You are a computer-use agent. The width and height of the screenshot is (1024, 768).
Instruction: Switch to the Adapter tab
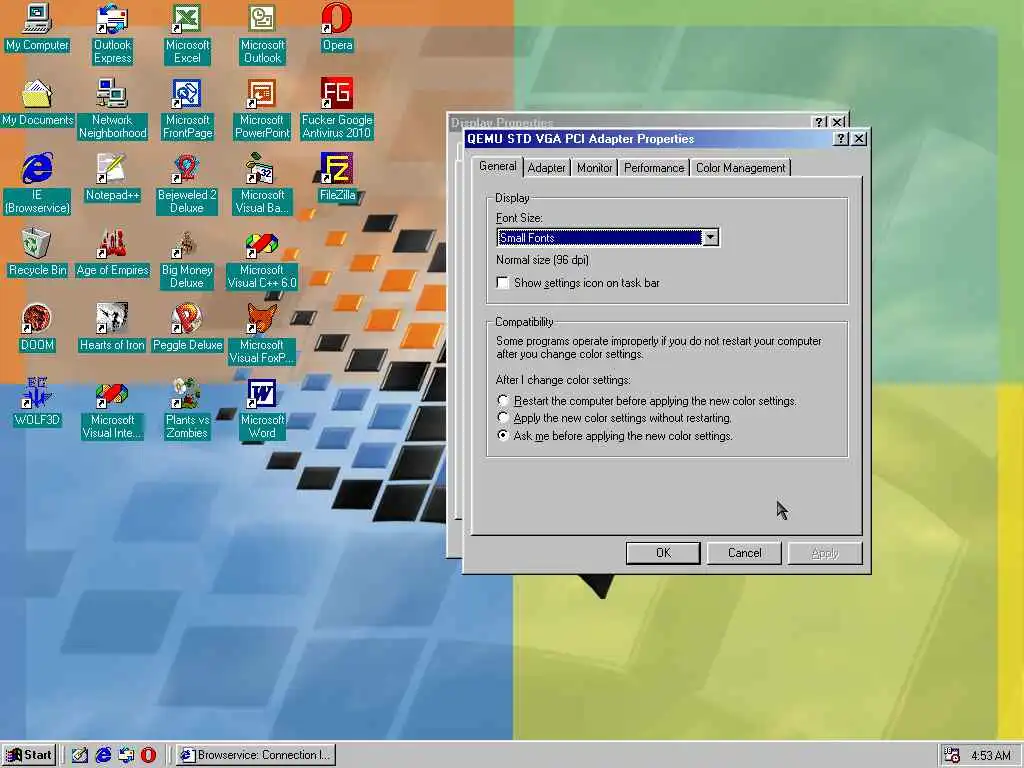click(x=547, y=168)
